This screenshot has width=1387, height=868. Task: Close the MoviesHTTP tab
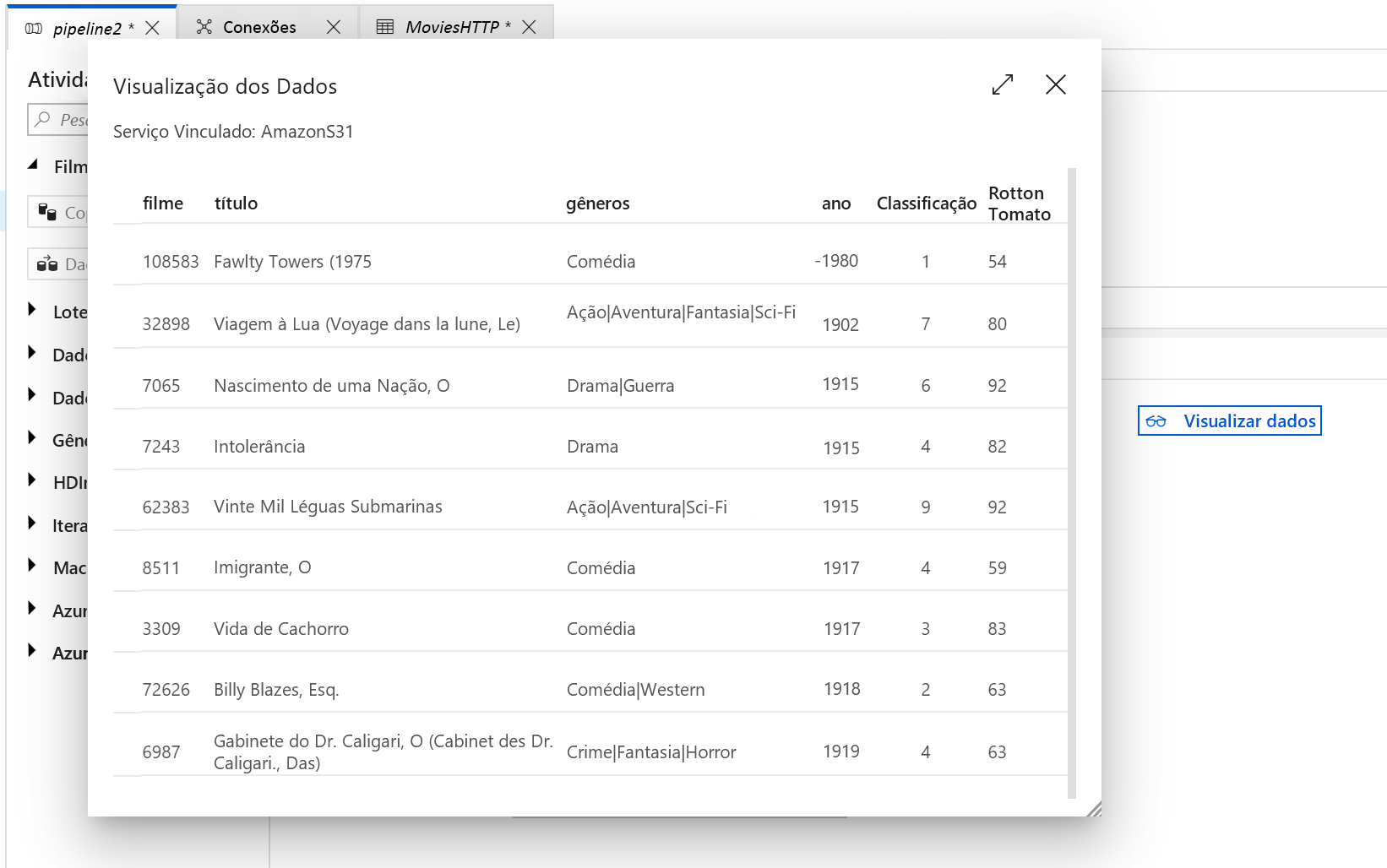[x=529, y=27]
